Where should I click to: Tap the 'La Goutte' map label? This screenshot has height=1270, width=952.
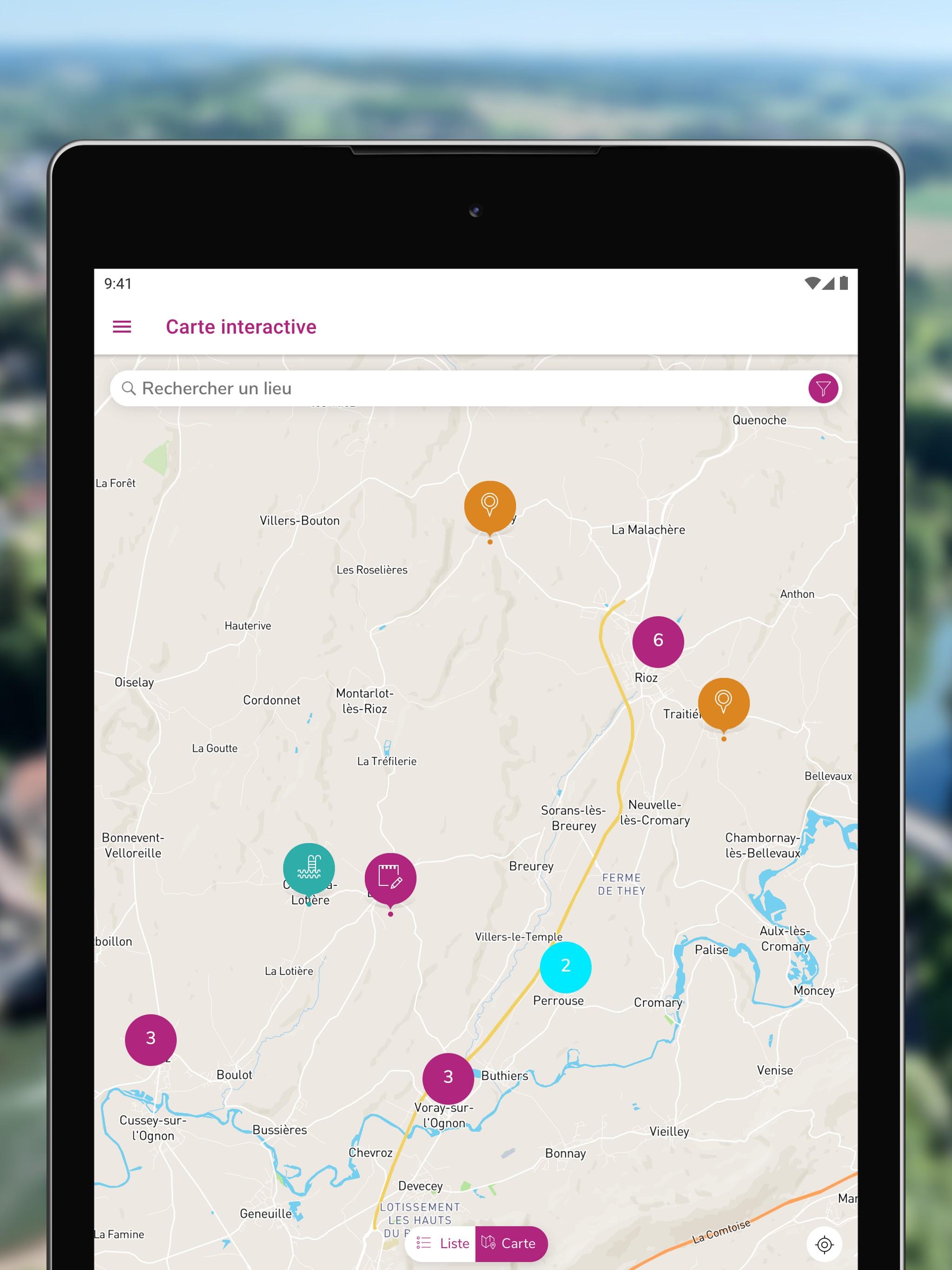coord(215,748)
